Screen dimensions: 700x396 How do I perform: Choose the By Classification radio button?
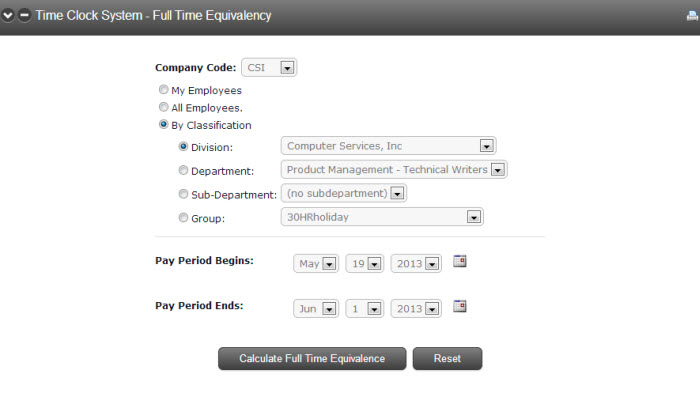click(163, 125)
